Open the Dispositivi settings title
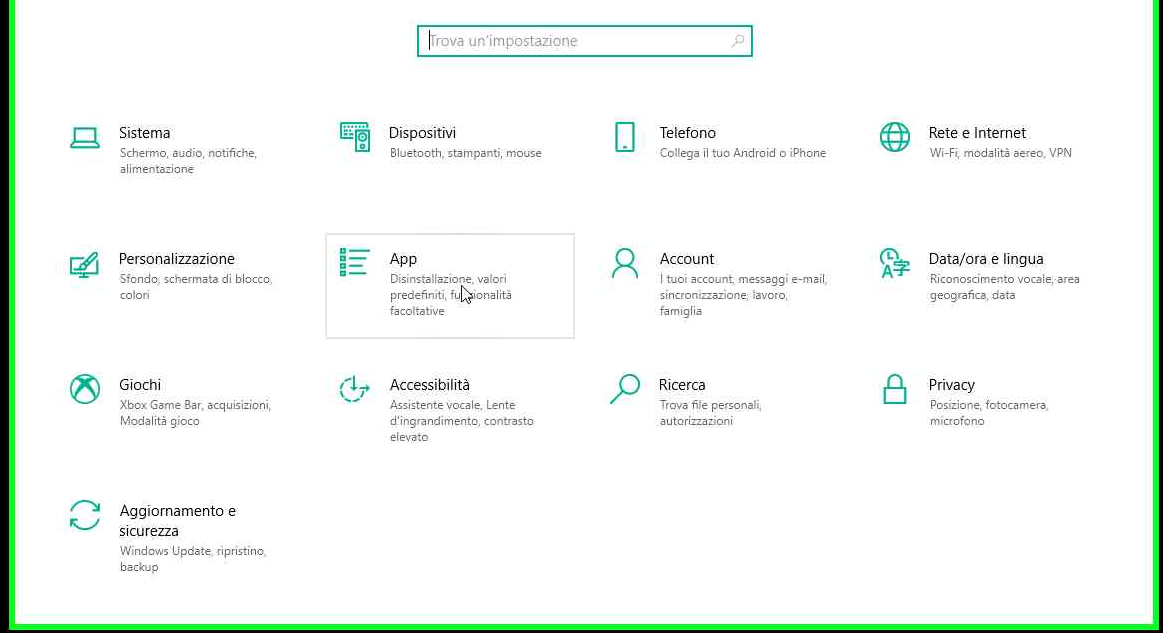Image resolution: width=1163 pixels, height=633 pixels. [422, 133]
